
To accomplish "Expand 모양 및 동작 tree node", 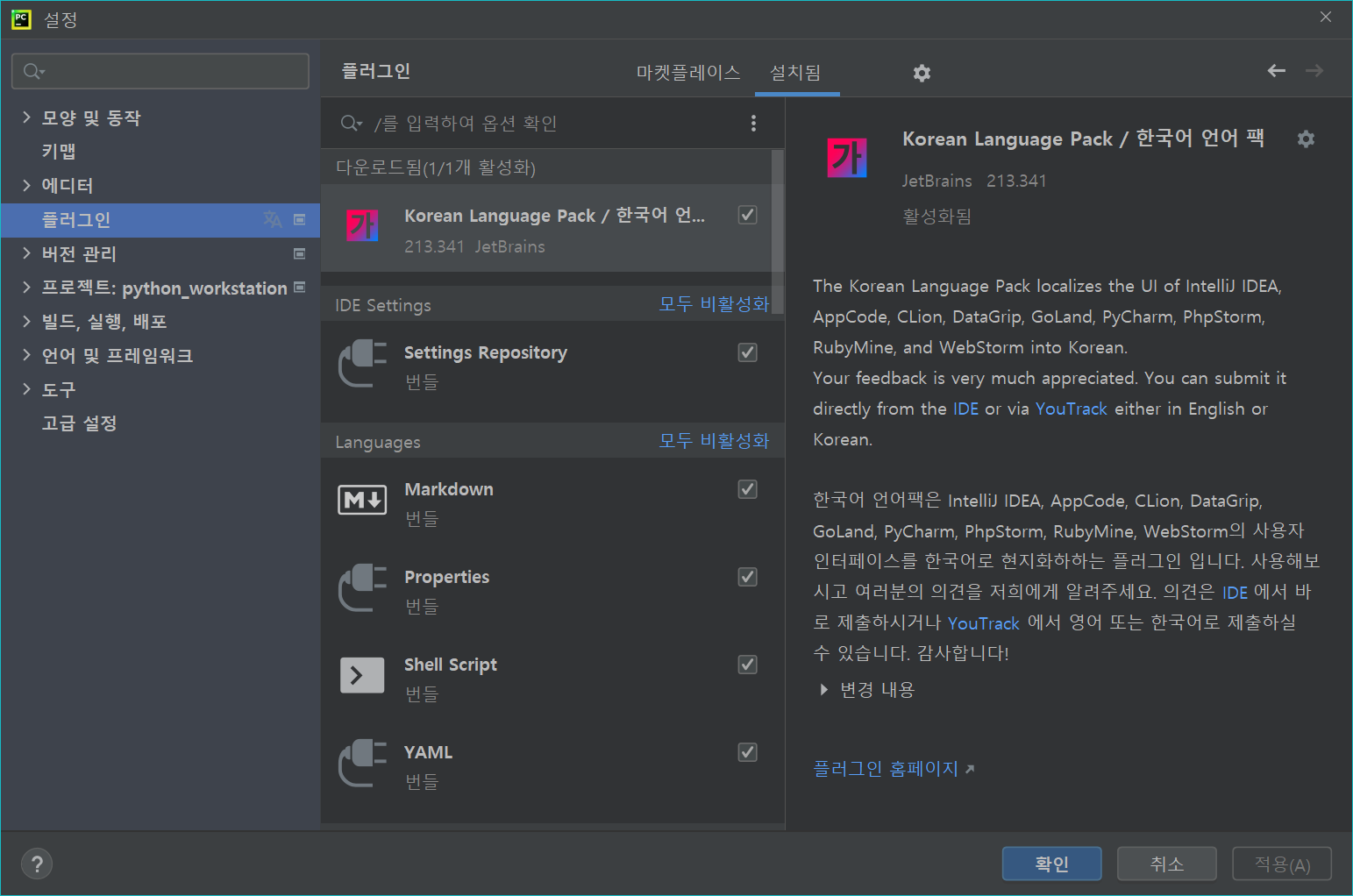I will (26, 117).
